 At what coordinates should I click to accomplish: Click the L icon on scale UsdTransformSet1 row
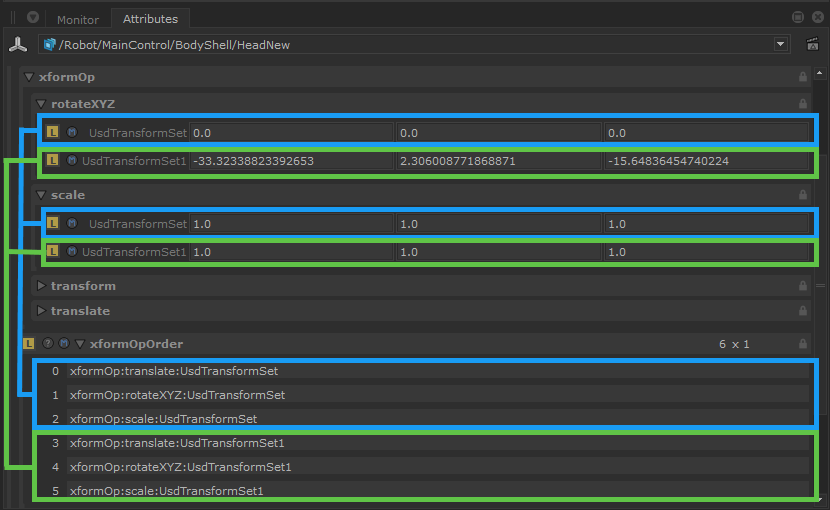[53, 252]
